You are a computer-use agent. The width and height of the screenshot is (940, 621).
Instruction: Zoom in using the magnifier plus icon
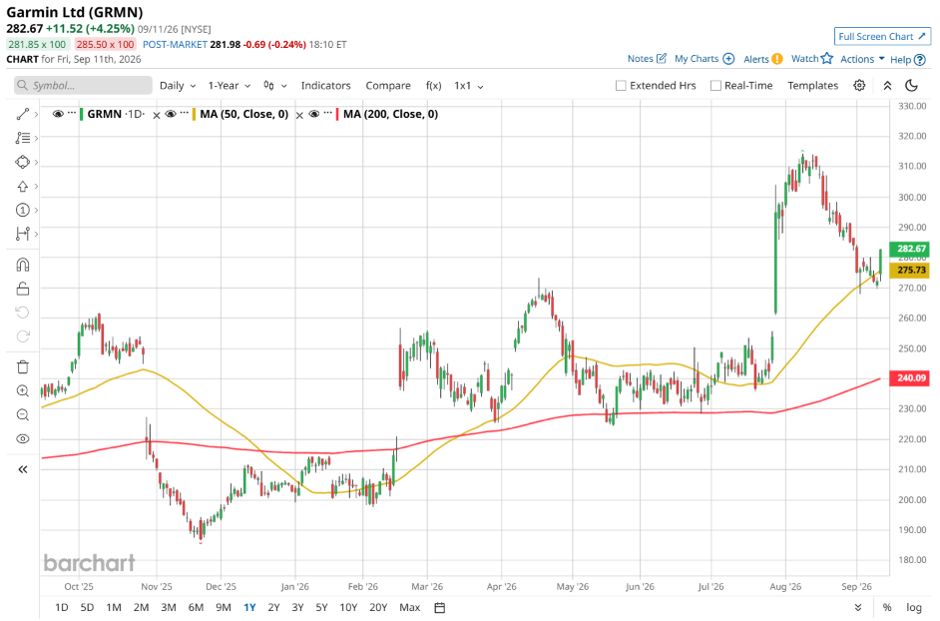[22, 391]
